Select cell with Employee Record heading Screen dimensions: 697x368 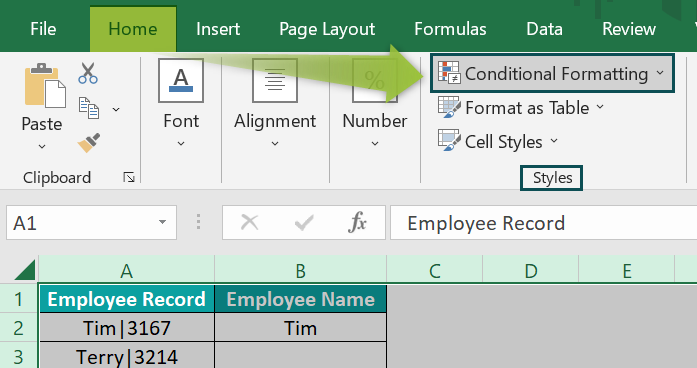[127, 299]
